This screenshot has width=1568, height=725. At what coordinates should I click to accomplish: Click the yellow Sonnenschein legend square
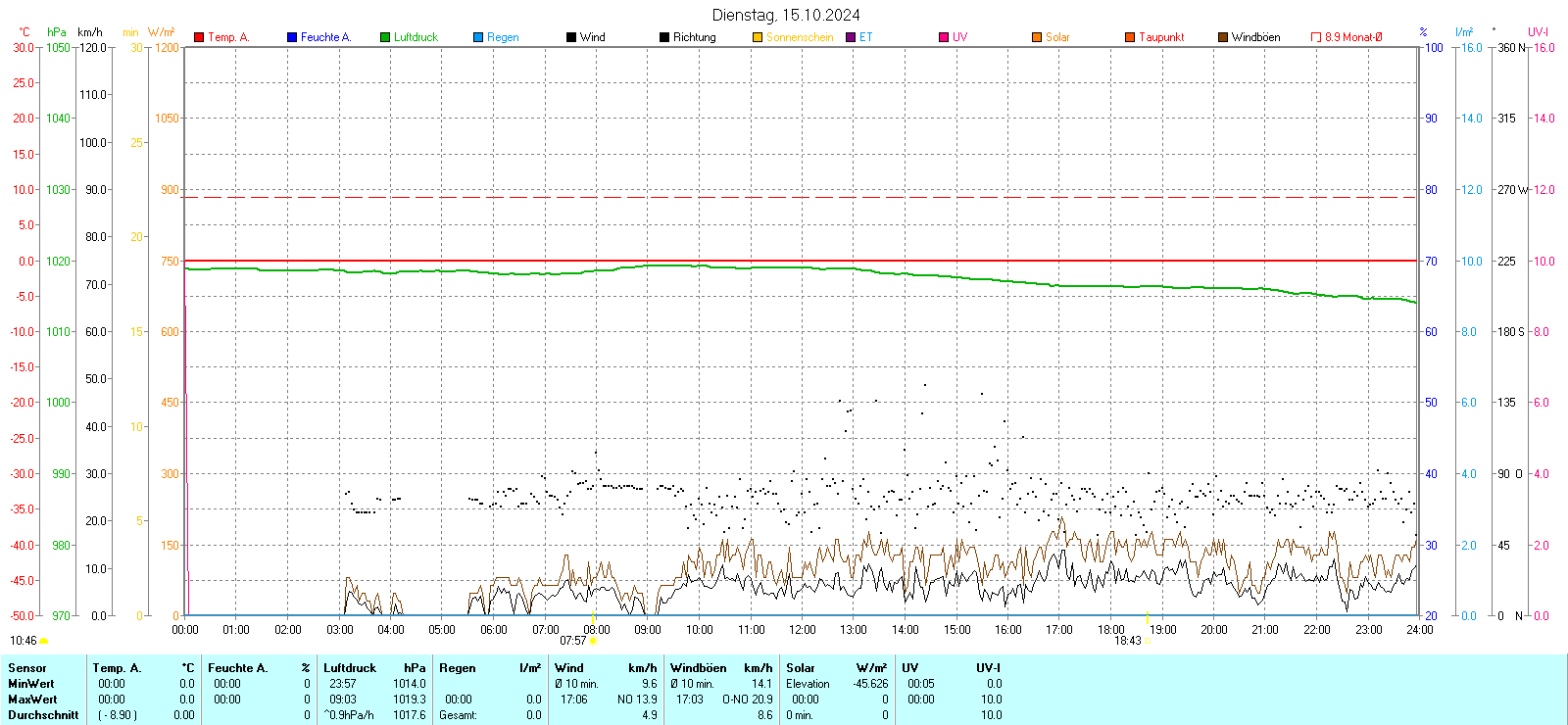[758, 37]
